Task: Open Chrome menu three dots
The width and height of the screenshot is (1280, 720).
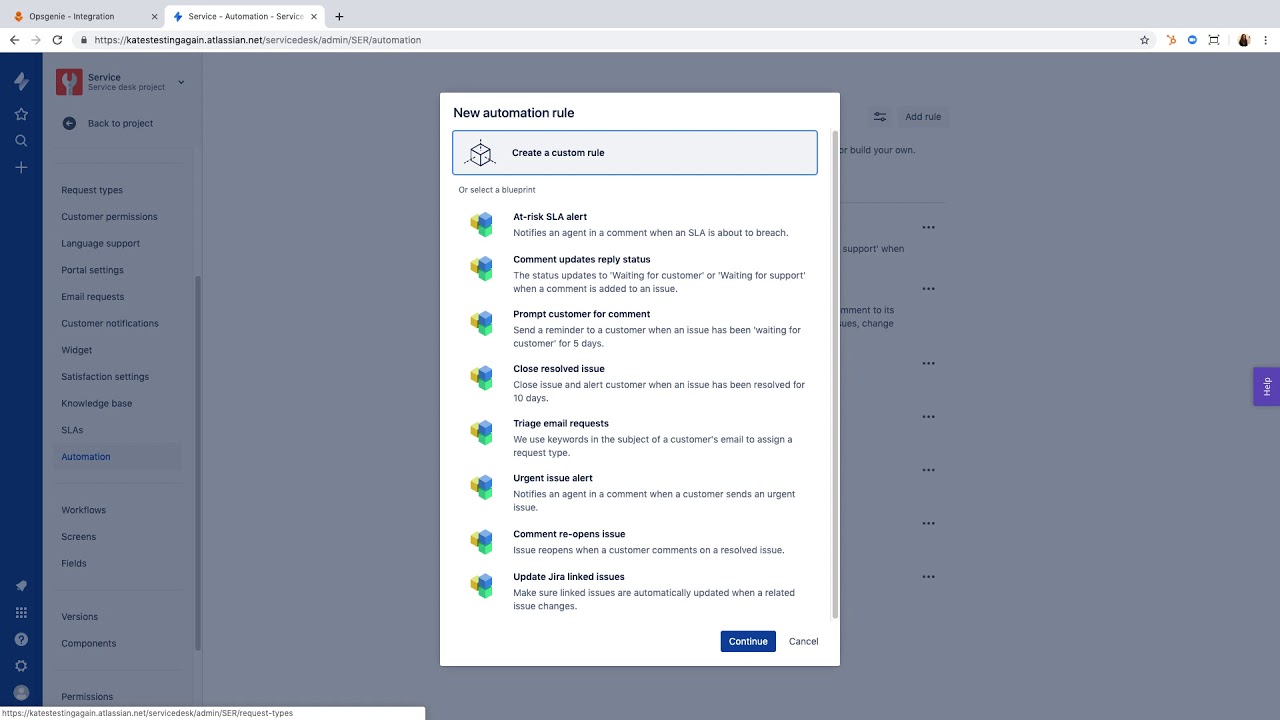Action: click(x=1266, y=40)
